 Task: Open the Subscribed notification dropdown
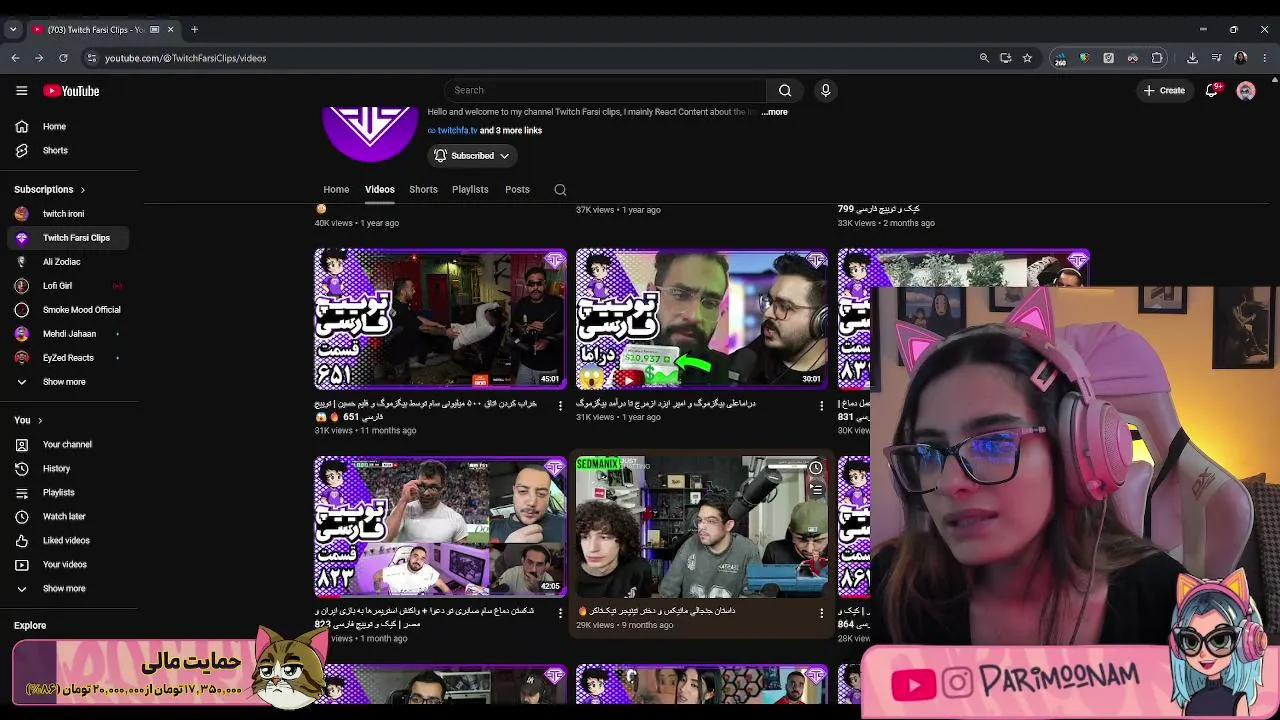click(x=472, y=156)
